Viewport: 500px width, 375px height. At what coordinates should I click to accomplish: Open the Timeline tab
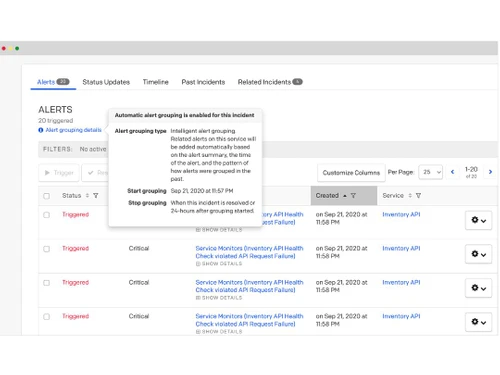pos(155,82)
